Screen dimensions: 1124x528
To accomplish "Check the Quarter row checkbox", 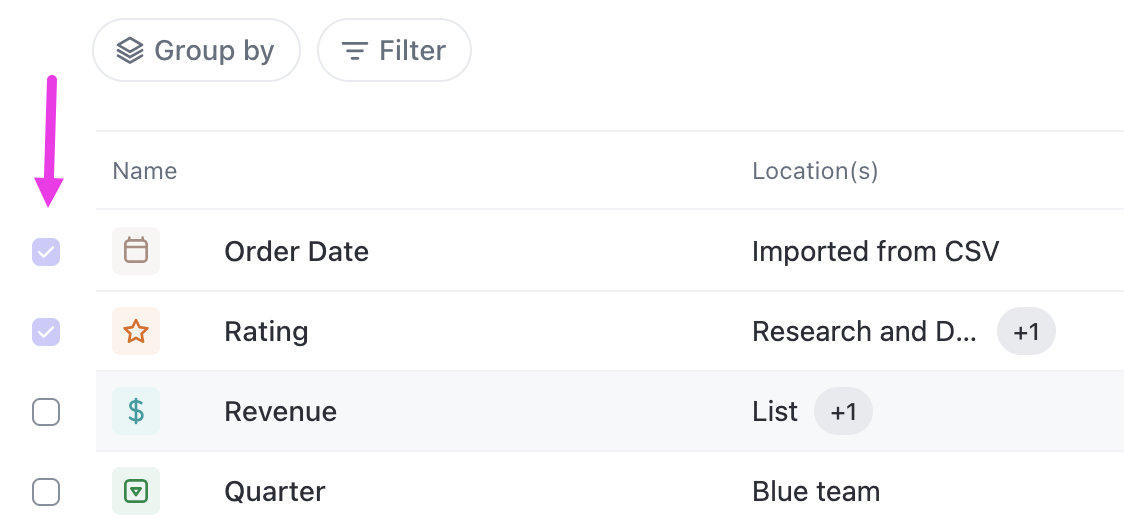I will point(46,493).
